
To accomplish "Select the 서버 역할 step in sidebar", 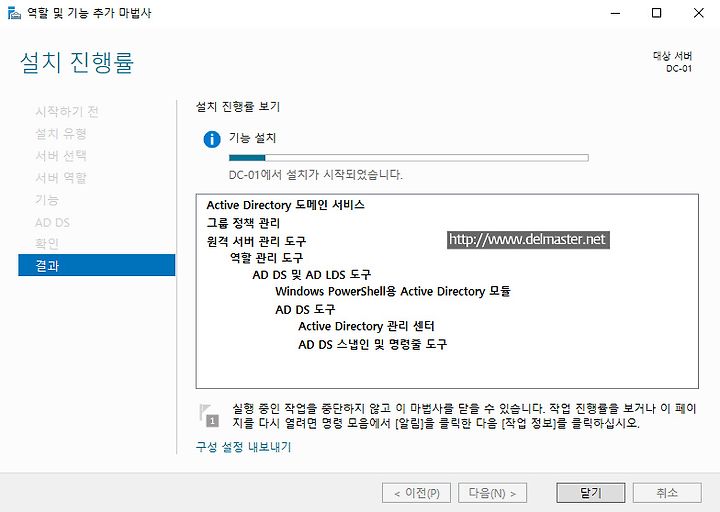I will (x=61, y=178).
